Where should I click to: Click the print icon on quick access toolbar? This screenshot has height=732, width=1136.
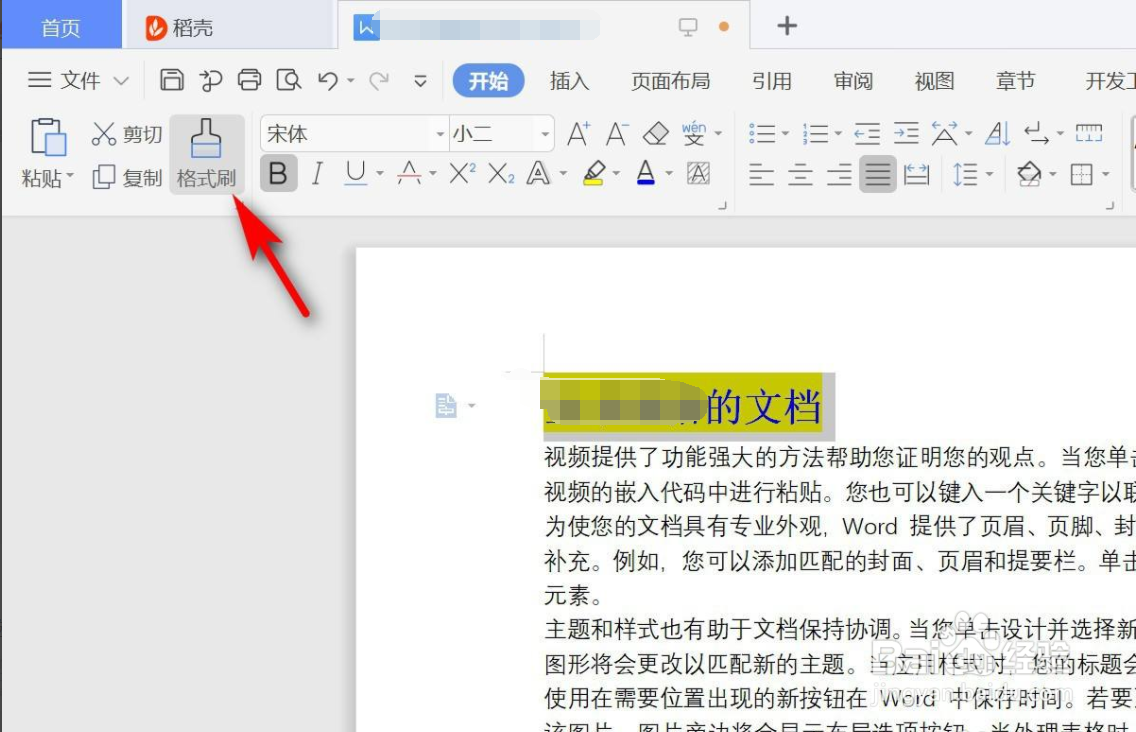point(250,79)
